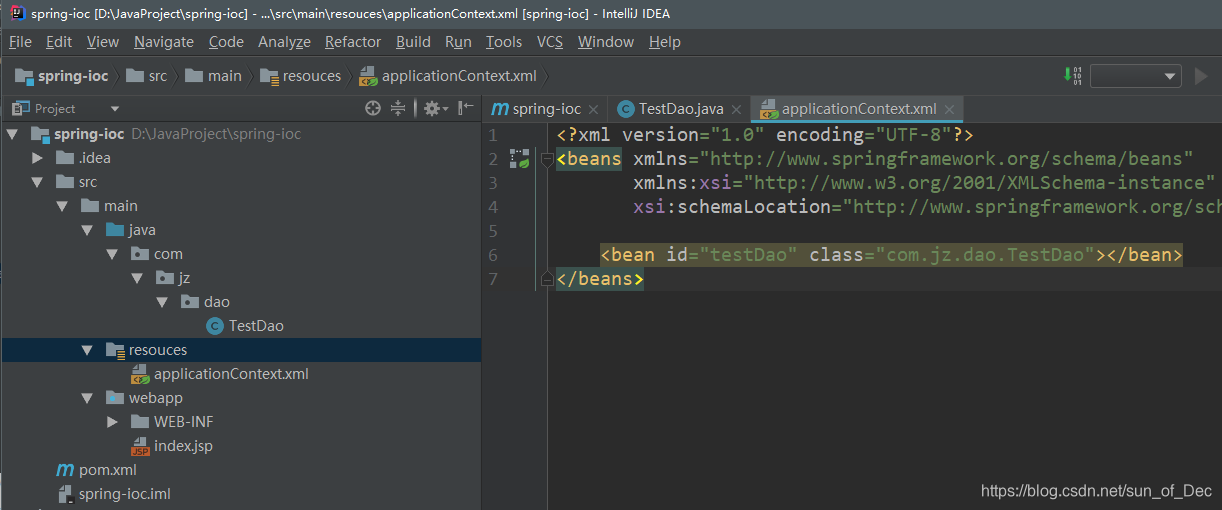
Task: Close the spring-ioc editor tab
Action: (x=593, y=110)
